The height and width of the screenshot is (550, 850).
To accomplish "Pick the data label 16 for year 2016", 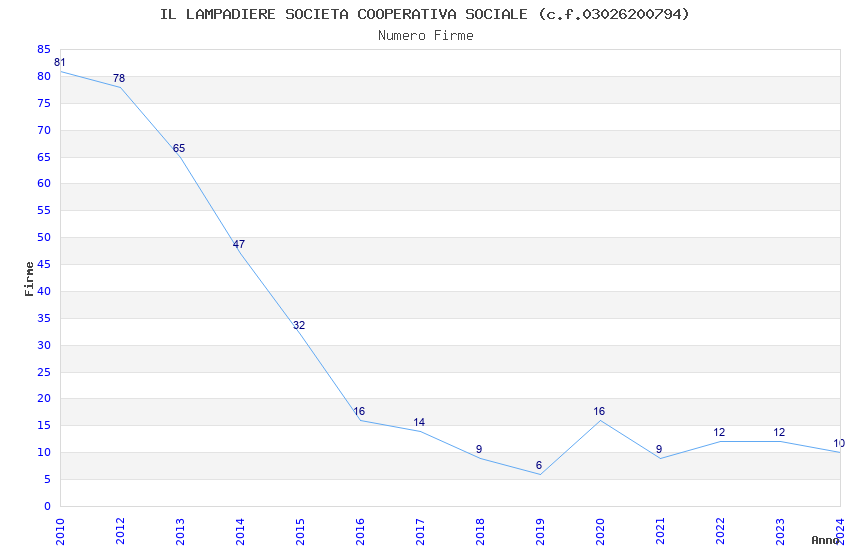I will pos(359,411).
